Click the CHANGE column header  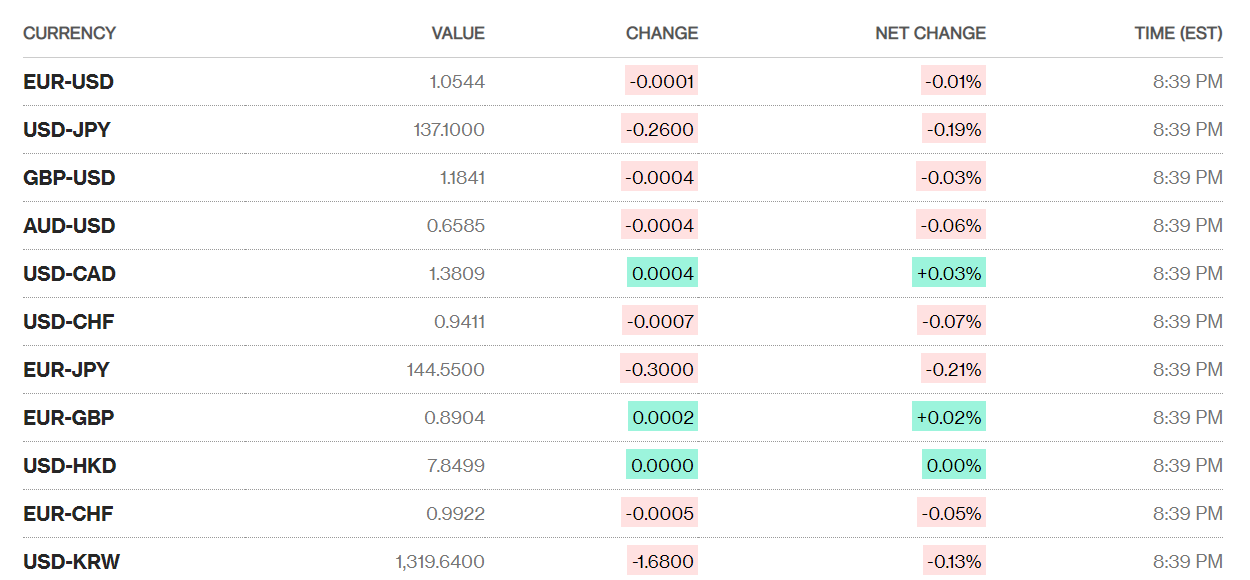point(661,33)
